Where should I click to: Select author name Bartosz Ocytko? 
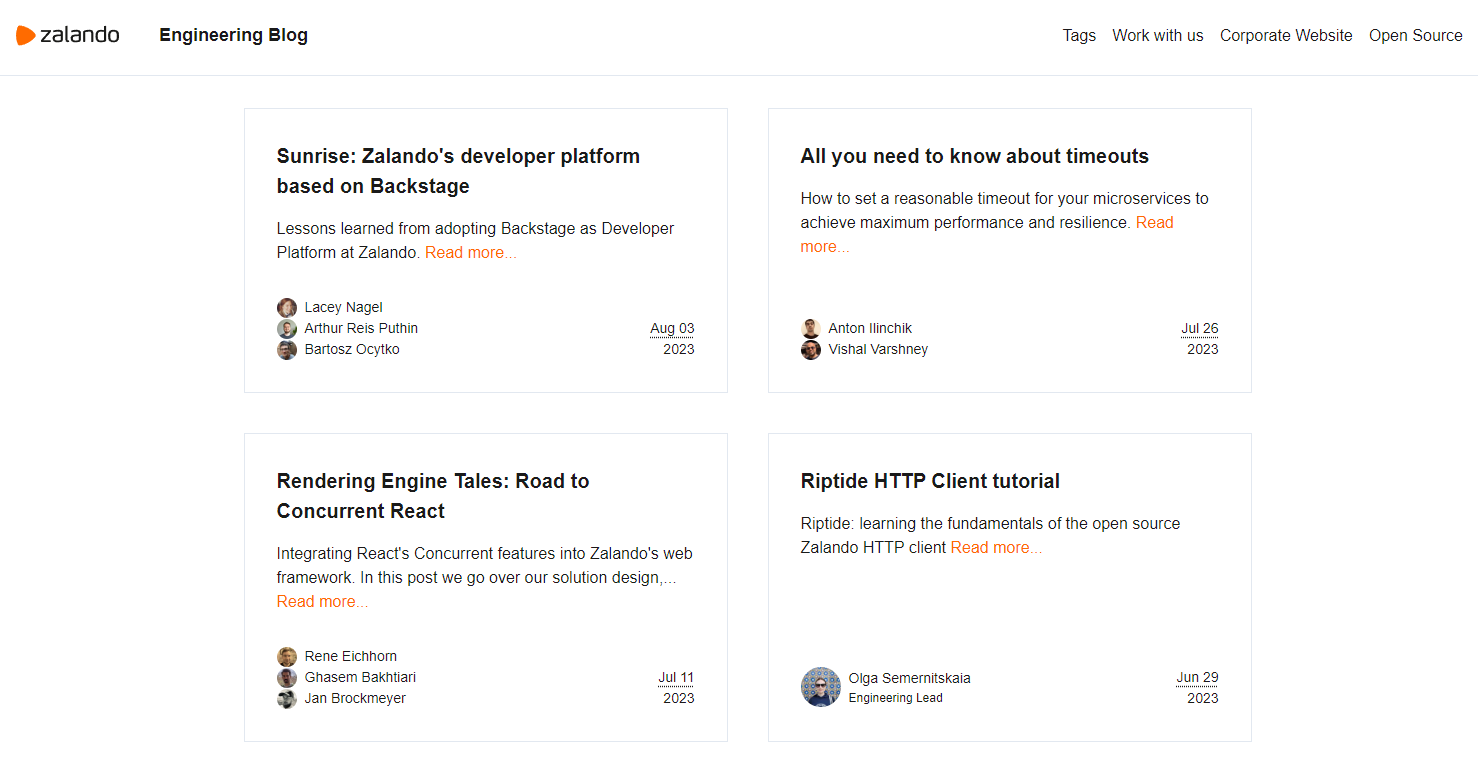(x=352, y=349)
